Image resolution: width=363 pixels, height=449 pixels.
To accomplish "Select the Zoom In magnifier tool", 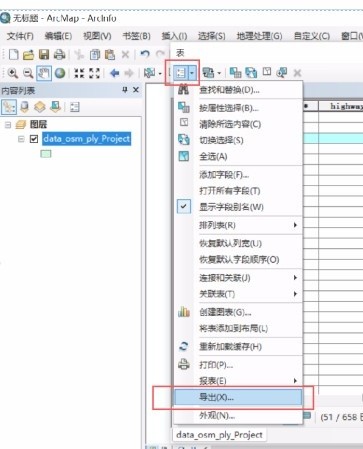I will (13, 73).
